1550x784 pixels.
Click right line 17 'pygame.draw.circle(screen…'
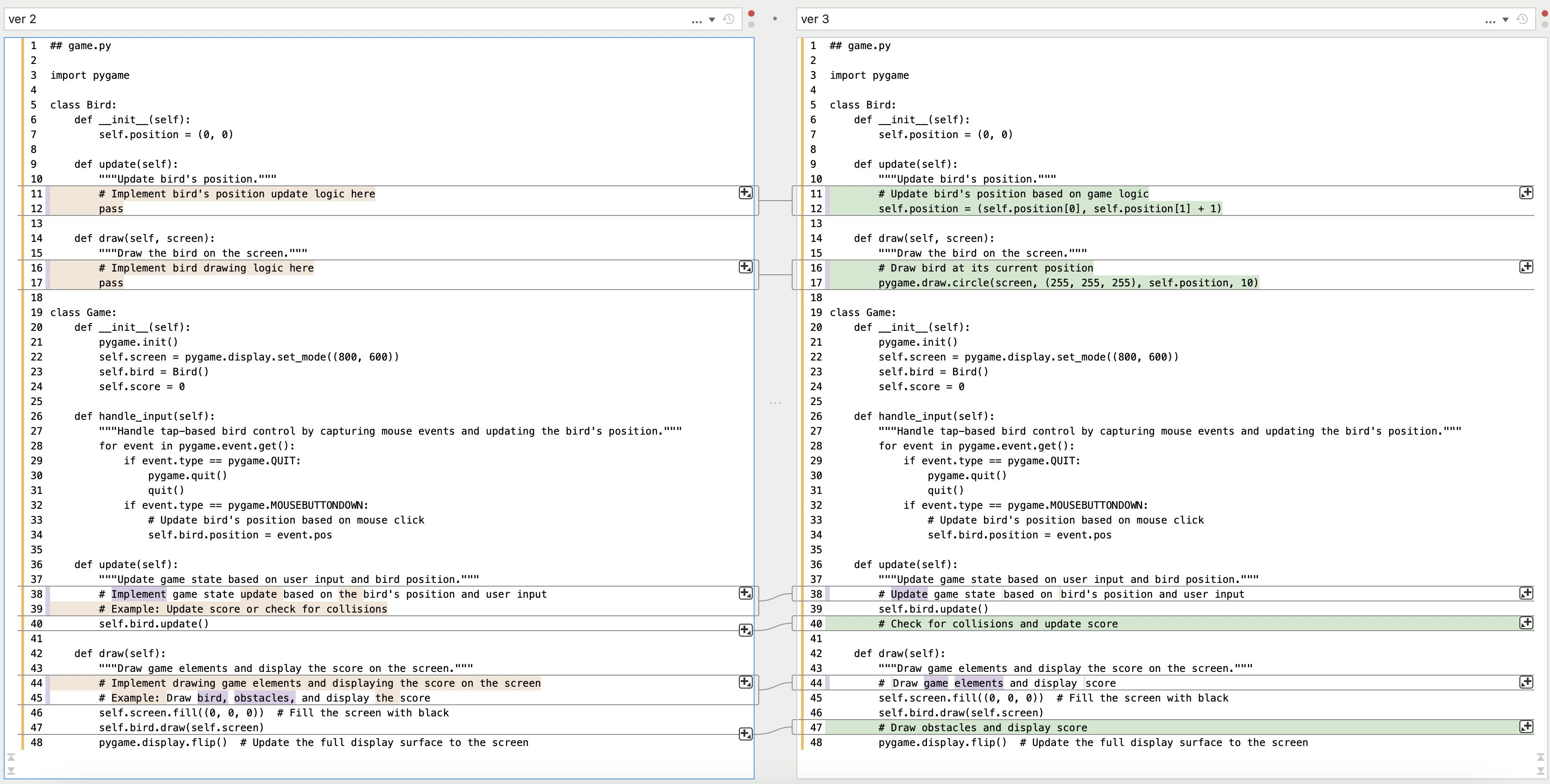click(1068, 283)
